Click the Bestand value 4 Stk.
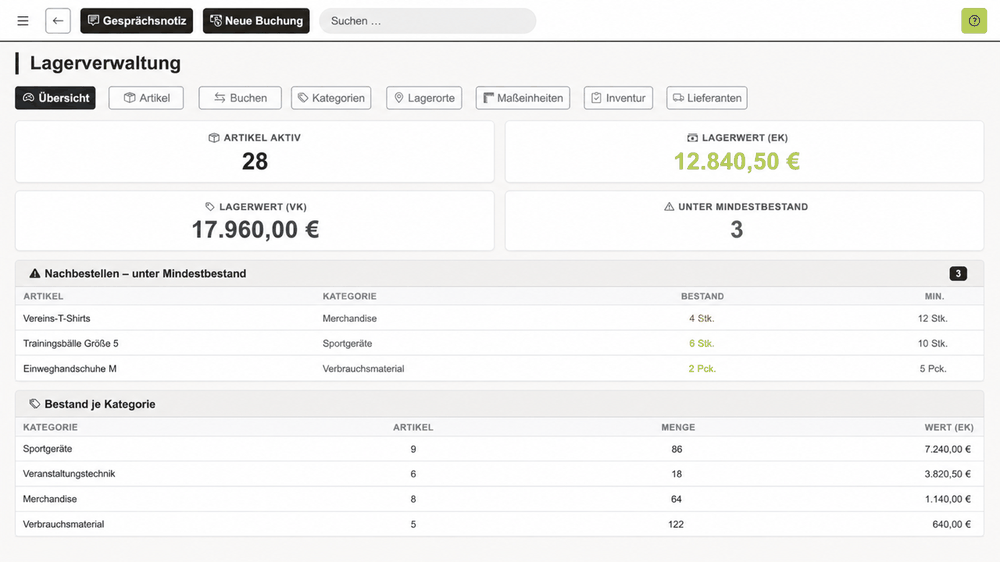This screenshot has width=1000, height=562. (702, 318)
